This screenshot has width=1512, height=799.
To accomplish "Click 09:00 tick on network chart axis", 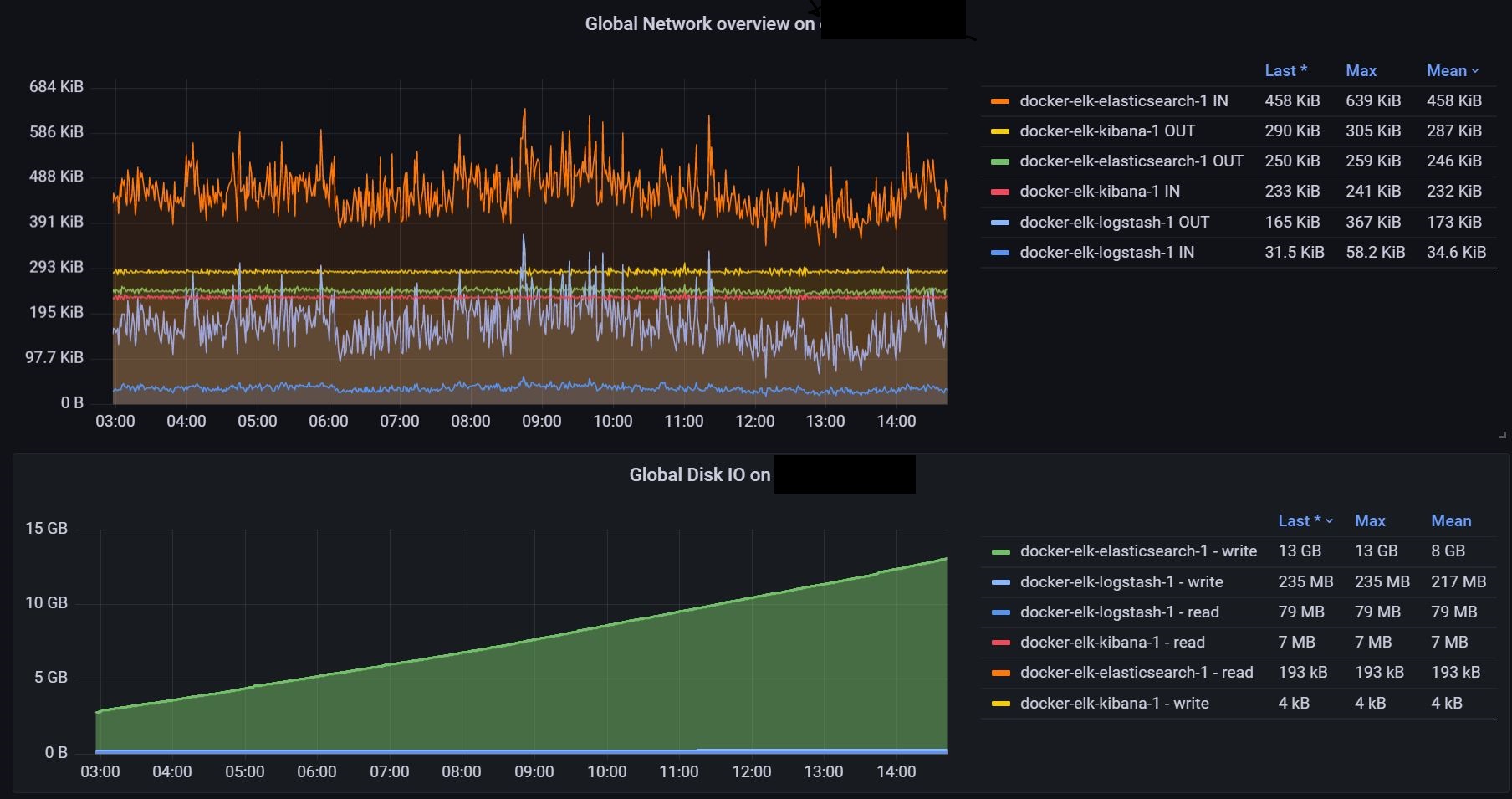I will click(x=542, y=422).
